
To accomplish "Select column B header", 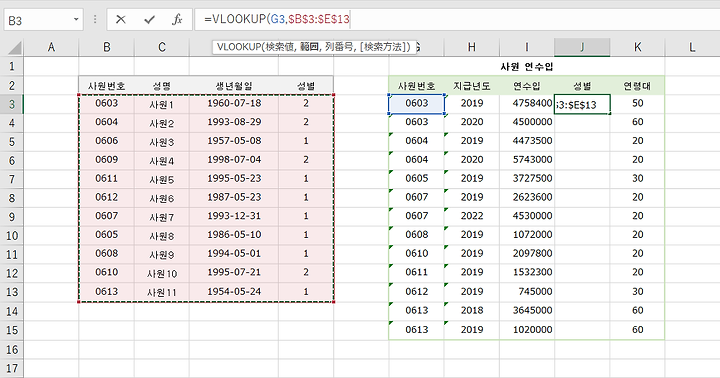I will [107, 47].
